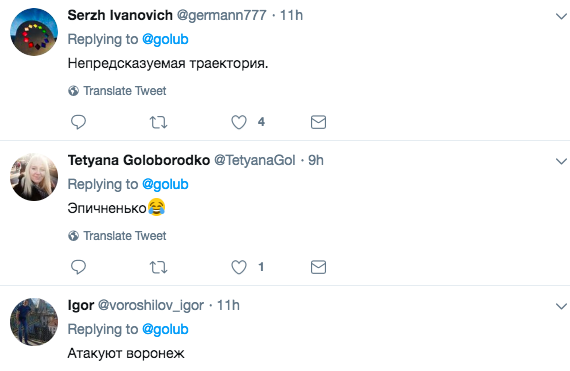This screenshot has height=371, width=570.
Task: Open @golub mention in Serzh's reply
Action: [165, 40]
